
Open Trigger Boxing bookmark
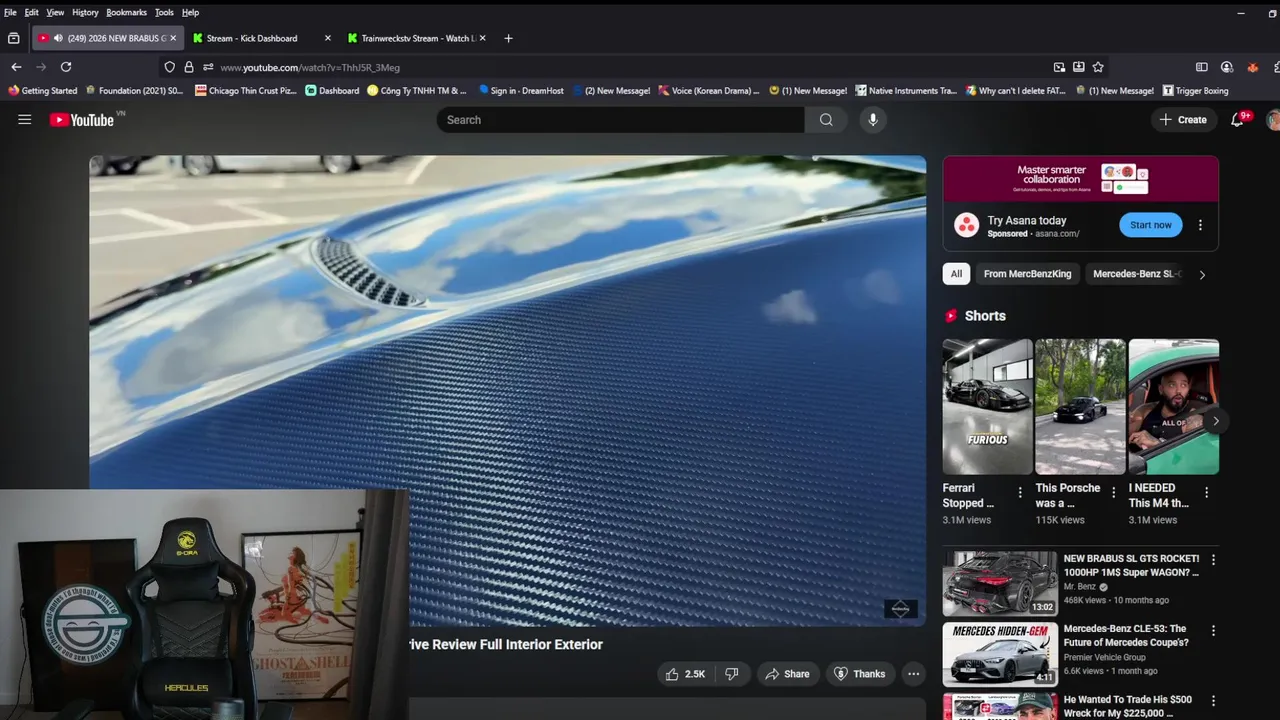(x=1196, y=90)
